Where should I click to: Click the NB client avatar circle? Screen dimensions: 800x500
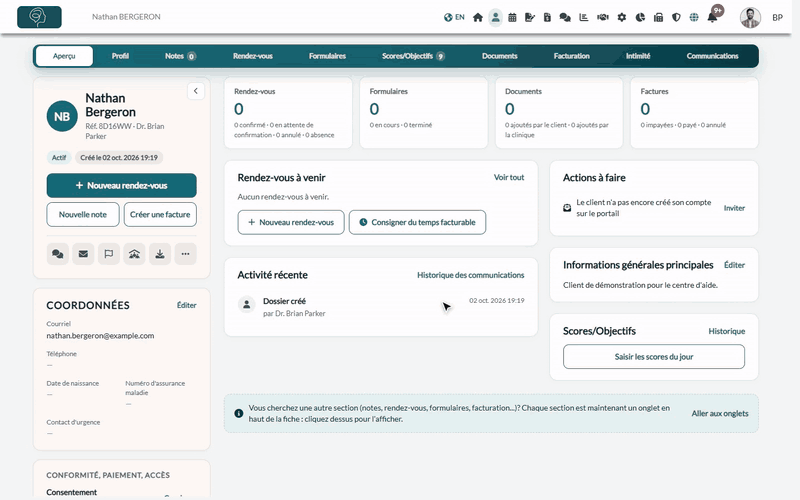[x=62, y=116]
